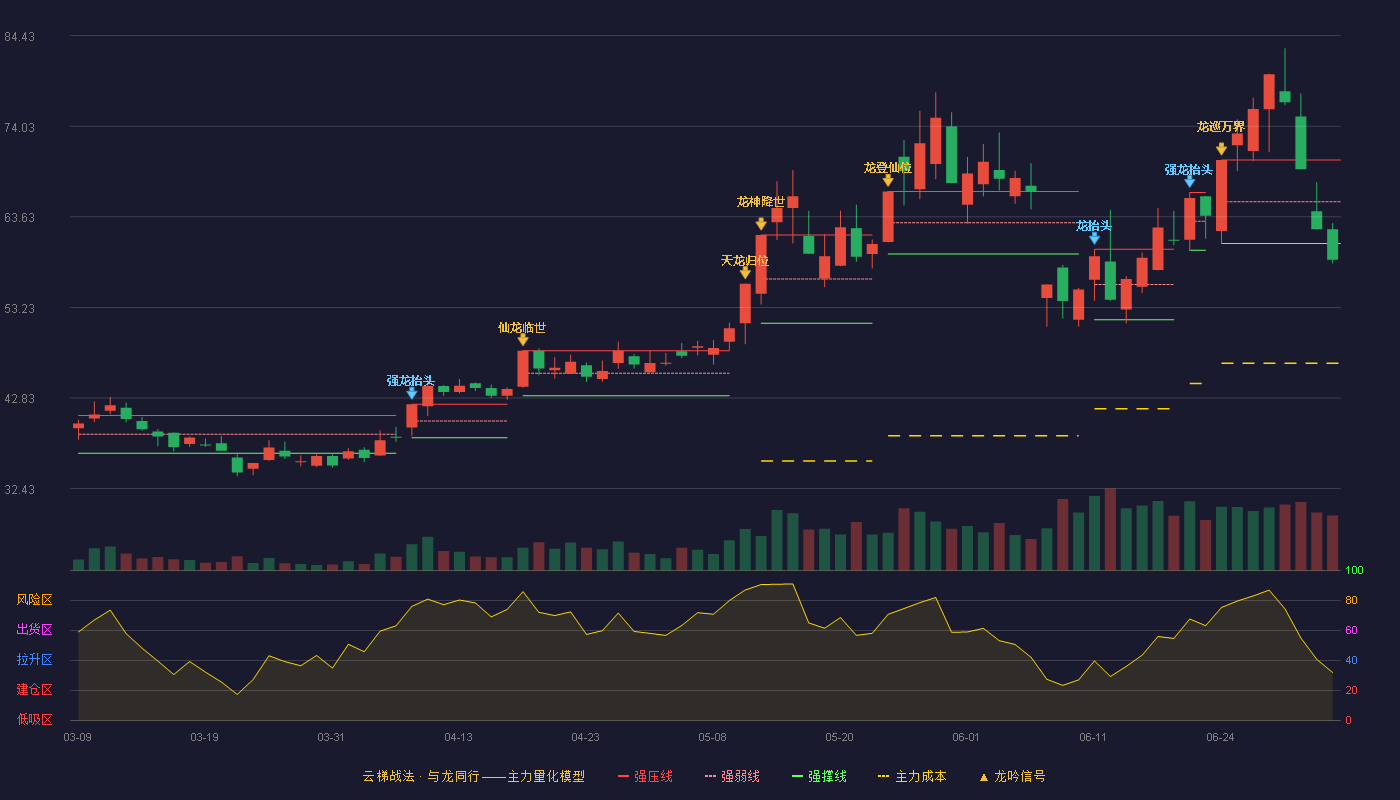Click the blue arrow under 龙抬头
Viewport: 1400px width, 800px height.
(x=1094, y=238)
